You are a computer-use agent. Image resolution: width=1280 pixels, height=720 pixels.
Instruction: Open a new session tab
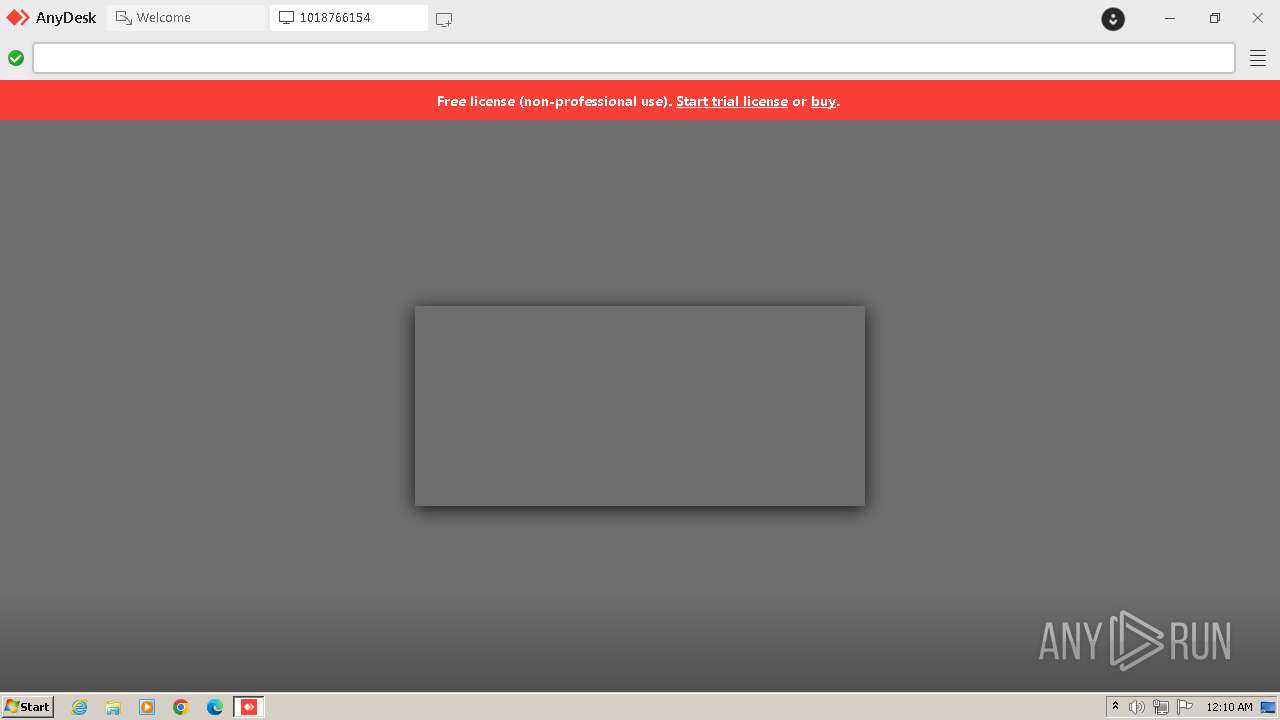tap(444, 19)
